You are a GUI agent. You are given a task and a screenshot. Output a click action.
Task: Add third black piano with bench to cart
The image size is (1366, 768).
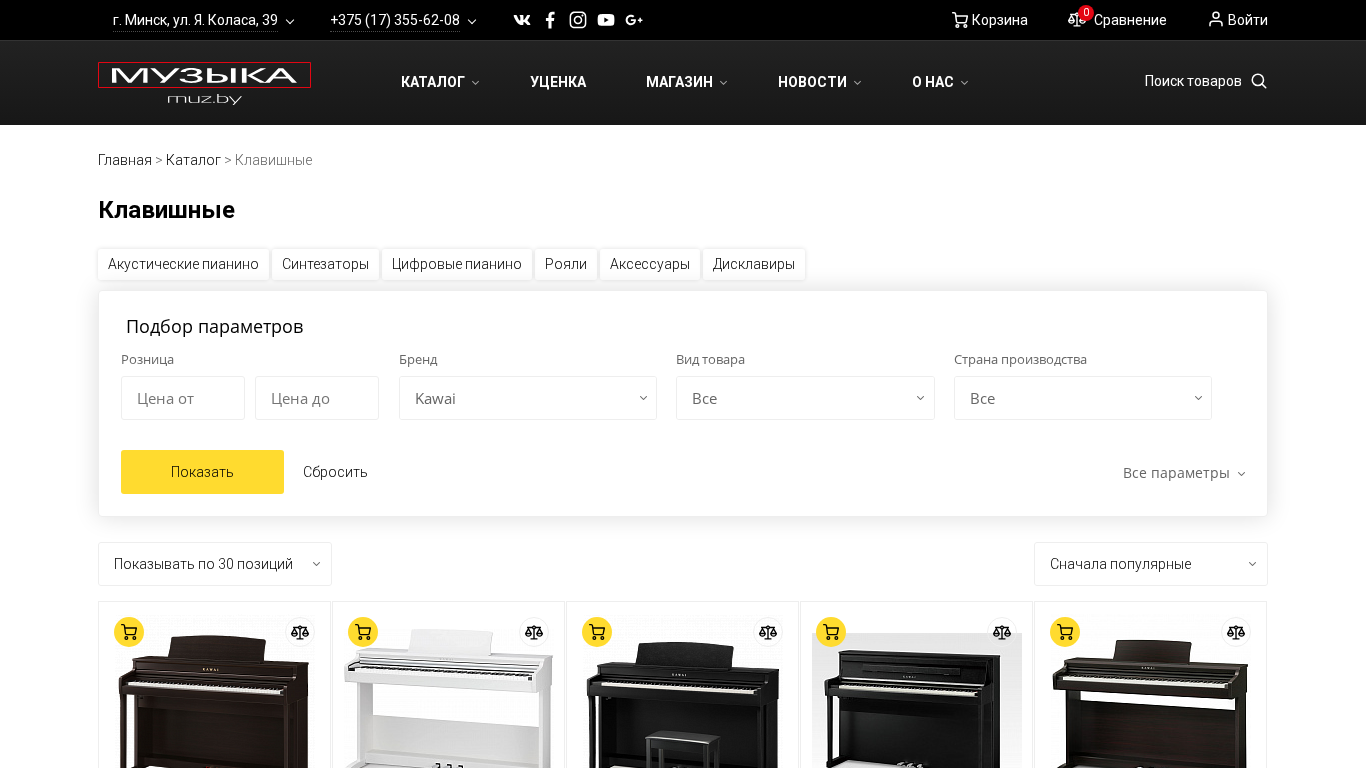coord(597,632)
